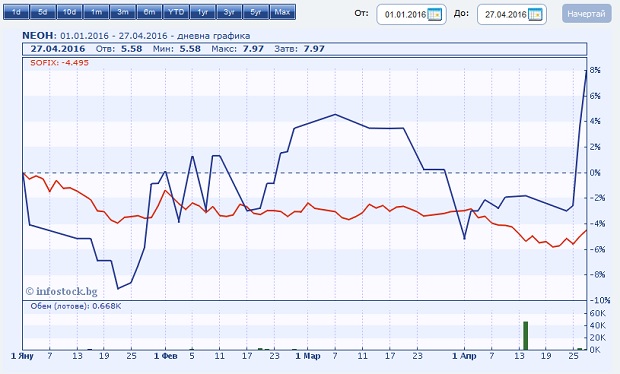Set chart period to 6m
The height and width of the screenshot is (374, 620).
click(149, 12)
